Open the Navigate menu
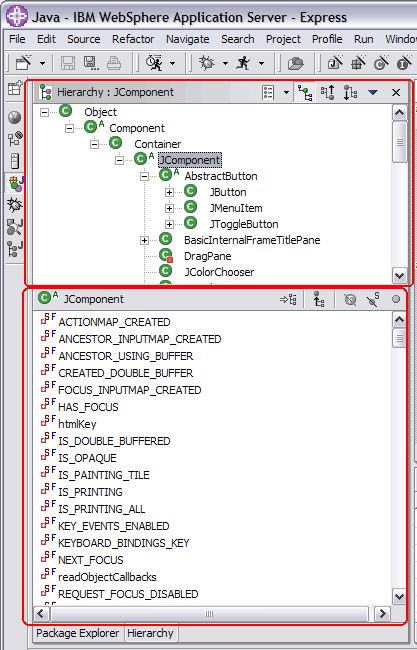Screen dimensions: 417x650 tap(188, 39)
